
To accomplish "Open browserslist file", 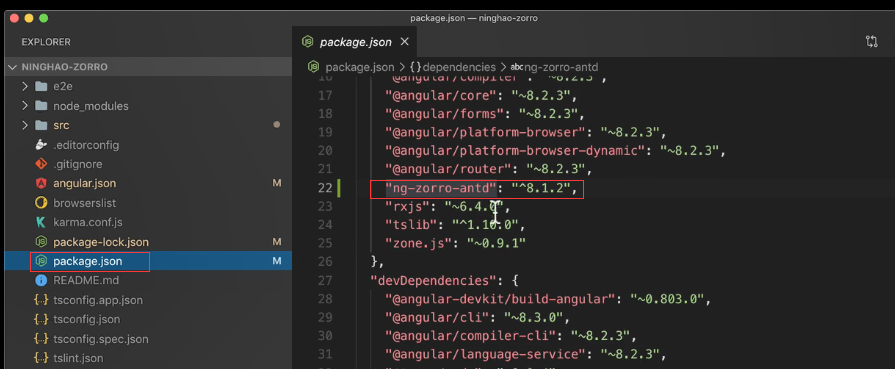I will click(x=84, y=203).
